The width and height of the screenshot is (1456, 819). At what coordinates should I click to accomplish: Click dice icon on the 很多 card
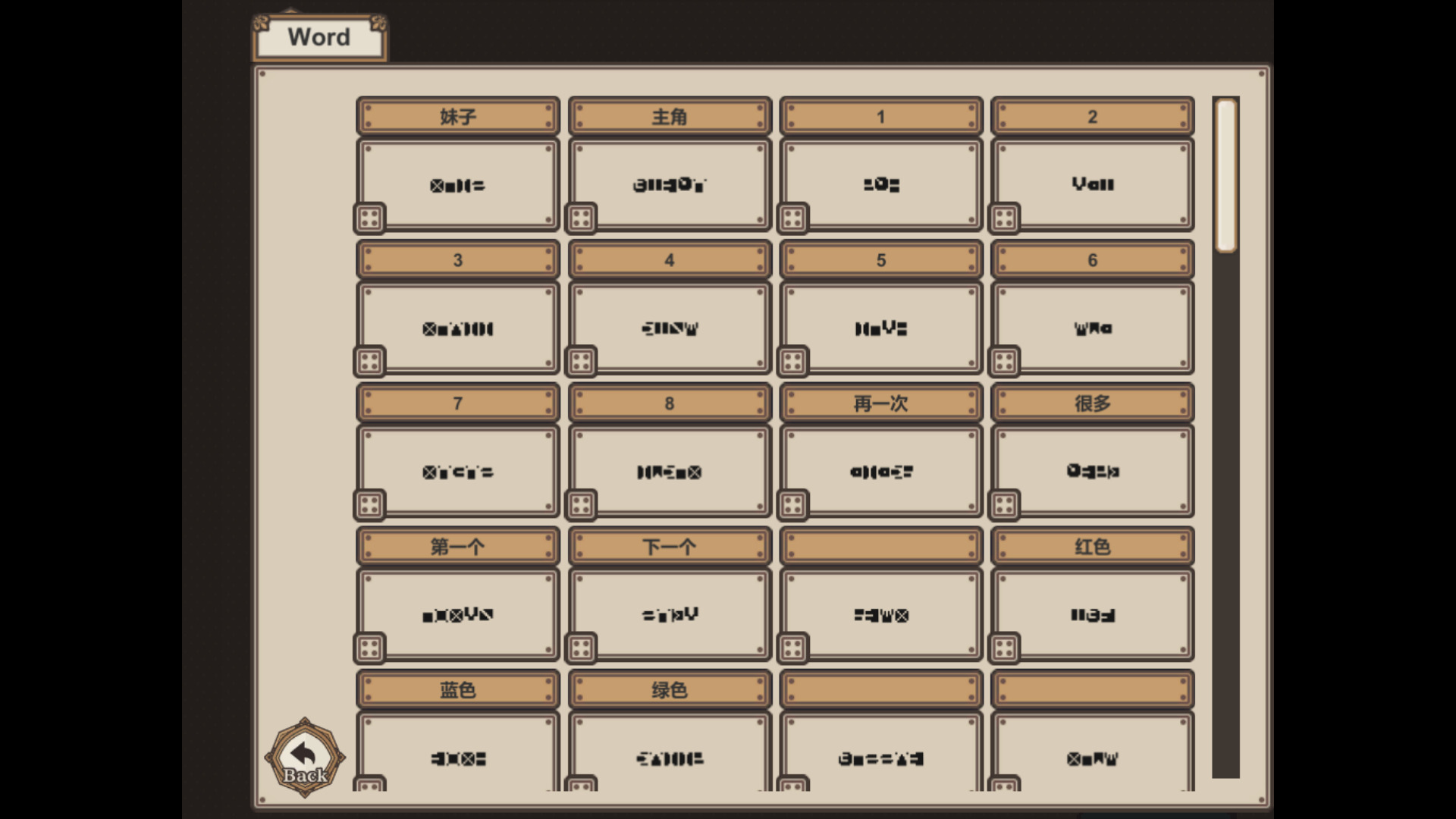[x=1004, y=505]
